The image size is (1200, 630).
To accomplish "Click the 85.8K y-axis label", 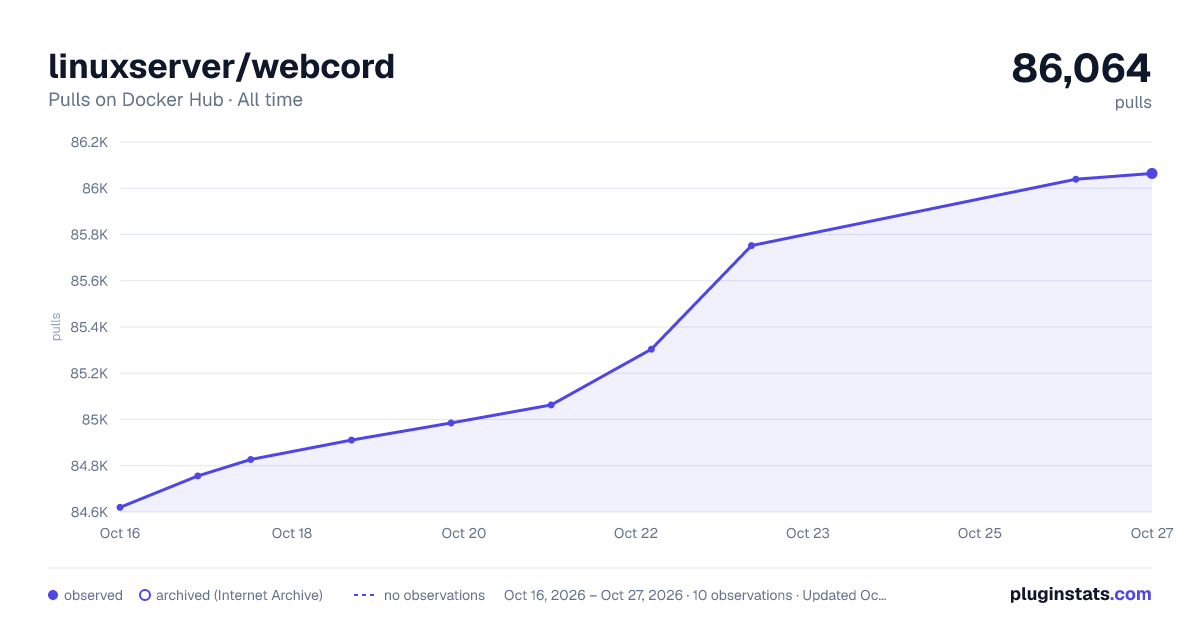I will tap(89, 235).
